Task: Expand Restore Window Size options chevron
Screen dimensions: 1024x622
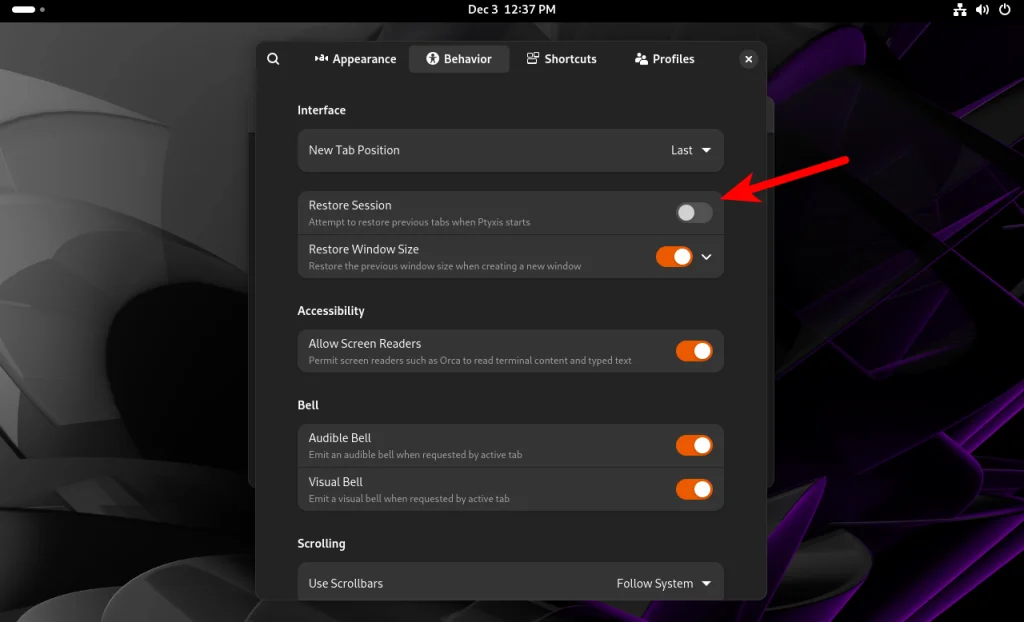Action: point(707,257)
